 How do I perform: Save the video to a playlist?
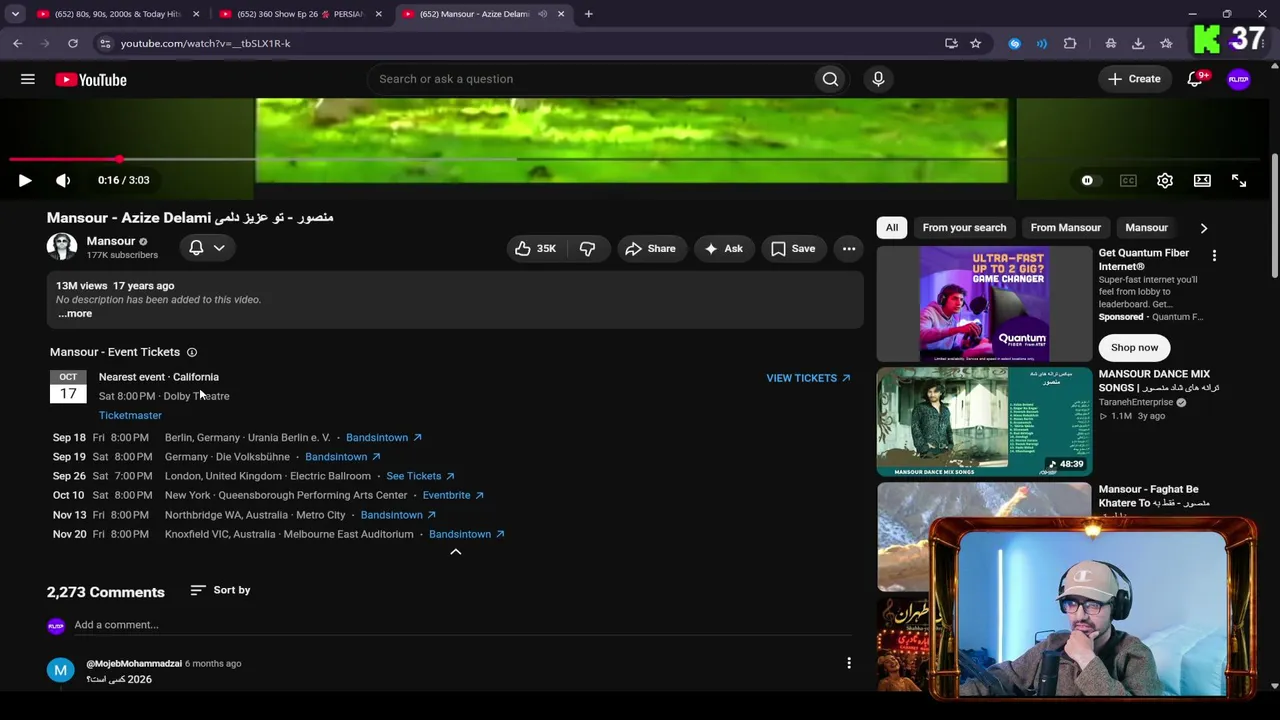(793, 249)
